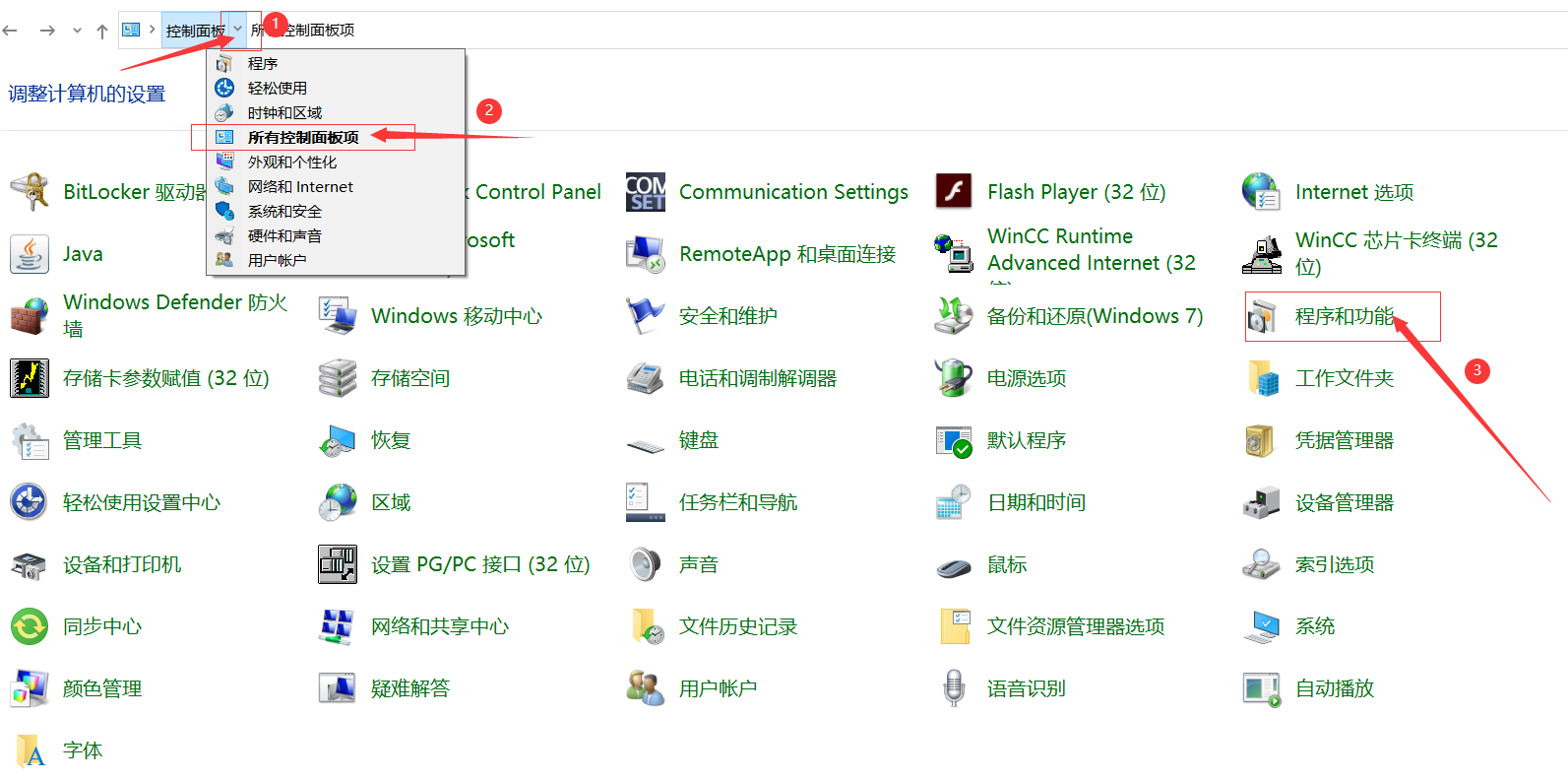Expand the 控制面板 breadcrumb dropdown arrow
The image size is (1568, 781).
pos(237,30)
